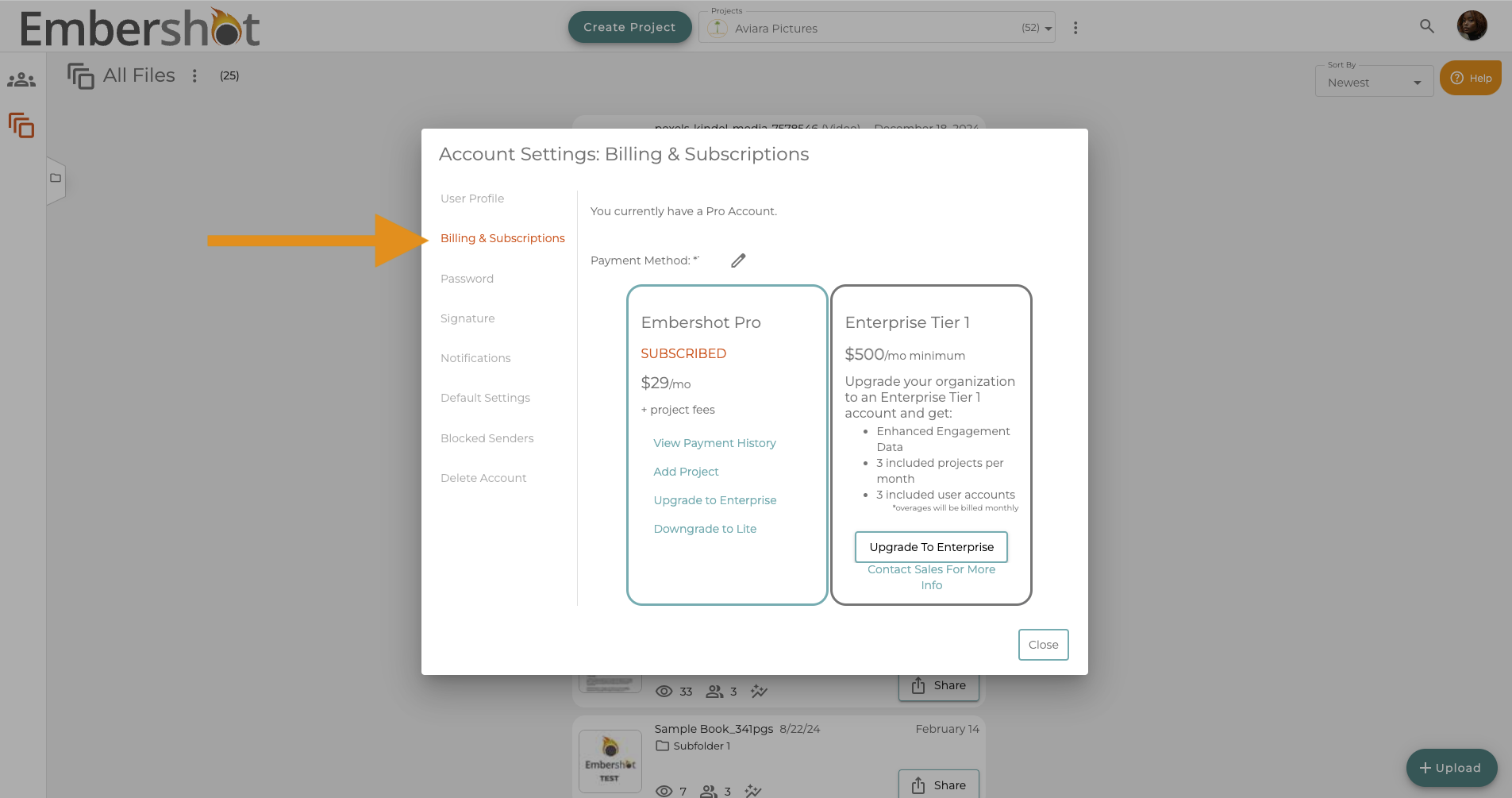
Task: Click Share button beside 33 views row
Action: [938, 686]
